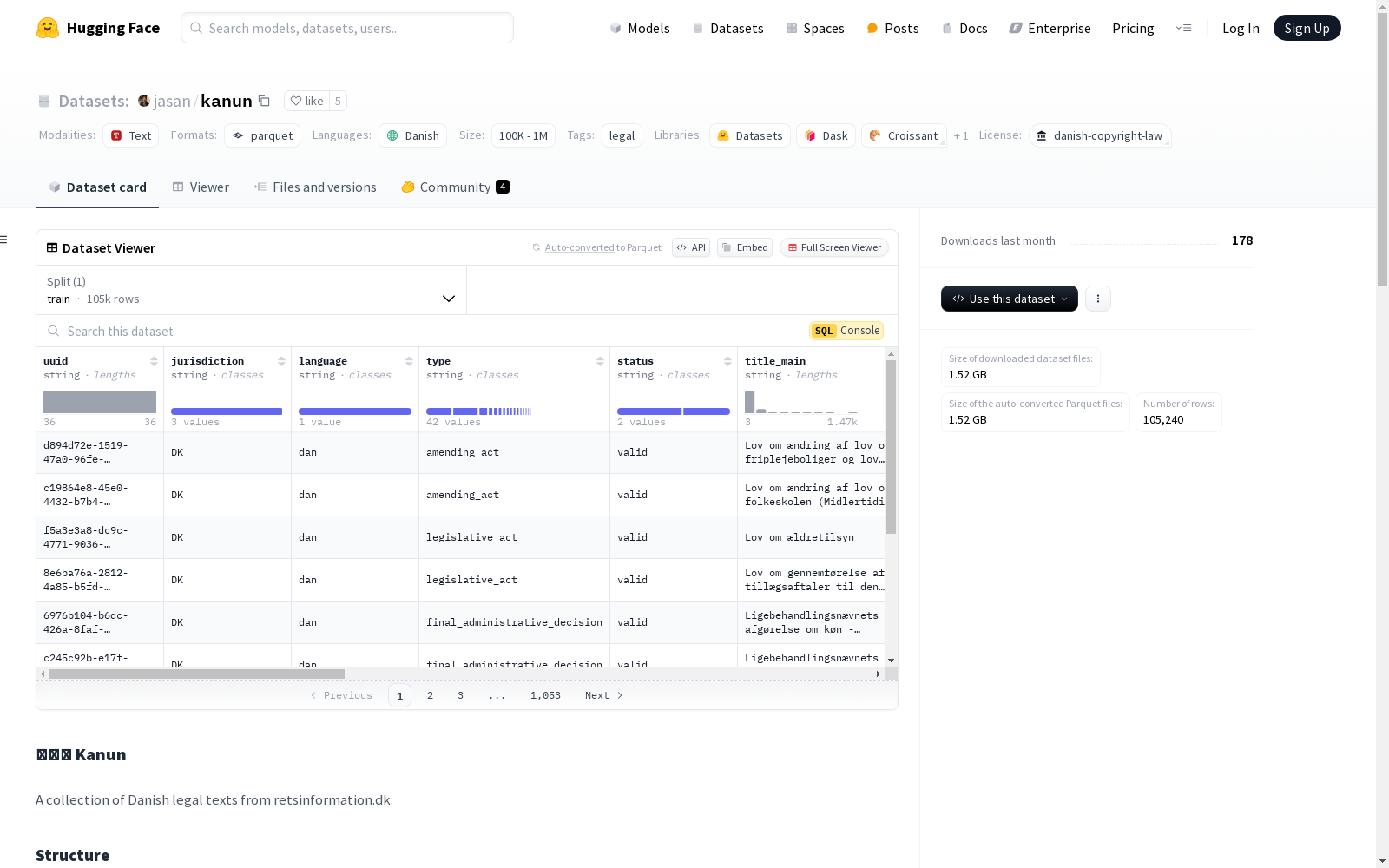1389x868 pixels.
Task: Select the parquet format tag
Action: 262,135
